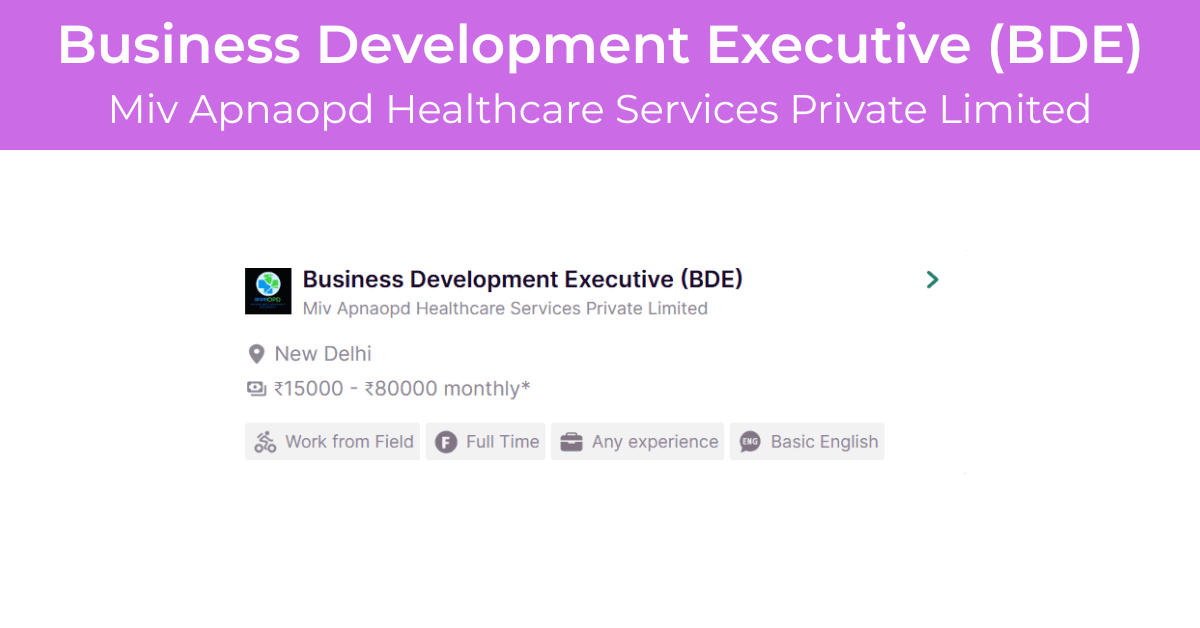Click the green chevron arrow on job card
Screen dimensions: 1200x628
click(932, 280)
